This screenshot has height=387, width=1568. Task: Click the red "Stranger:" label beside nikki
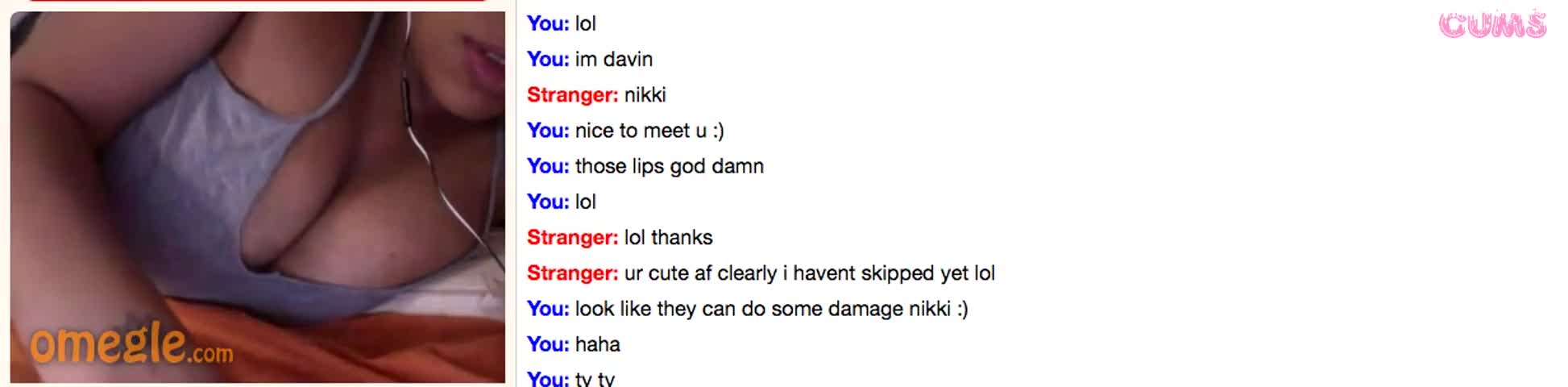(573, 94)
